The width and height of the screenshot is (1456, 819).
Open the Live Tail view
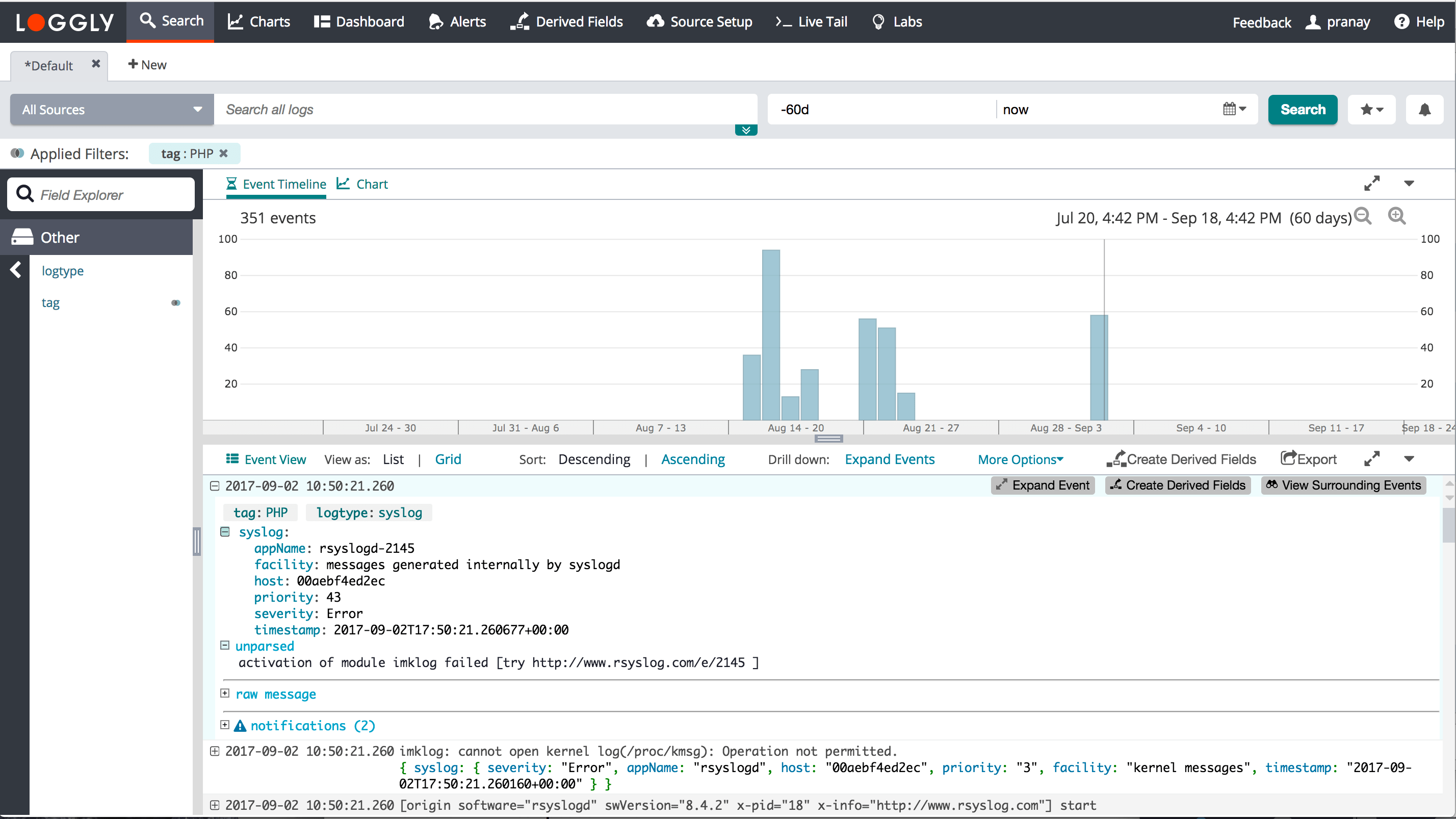[x=812, y=22]
